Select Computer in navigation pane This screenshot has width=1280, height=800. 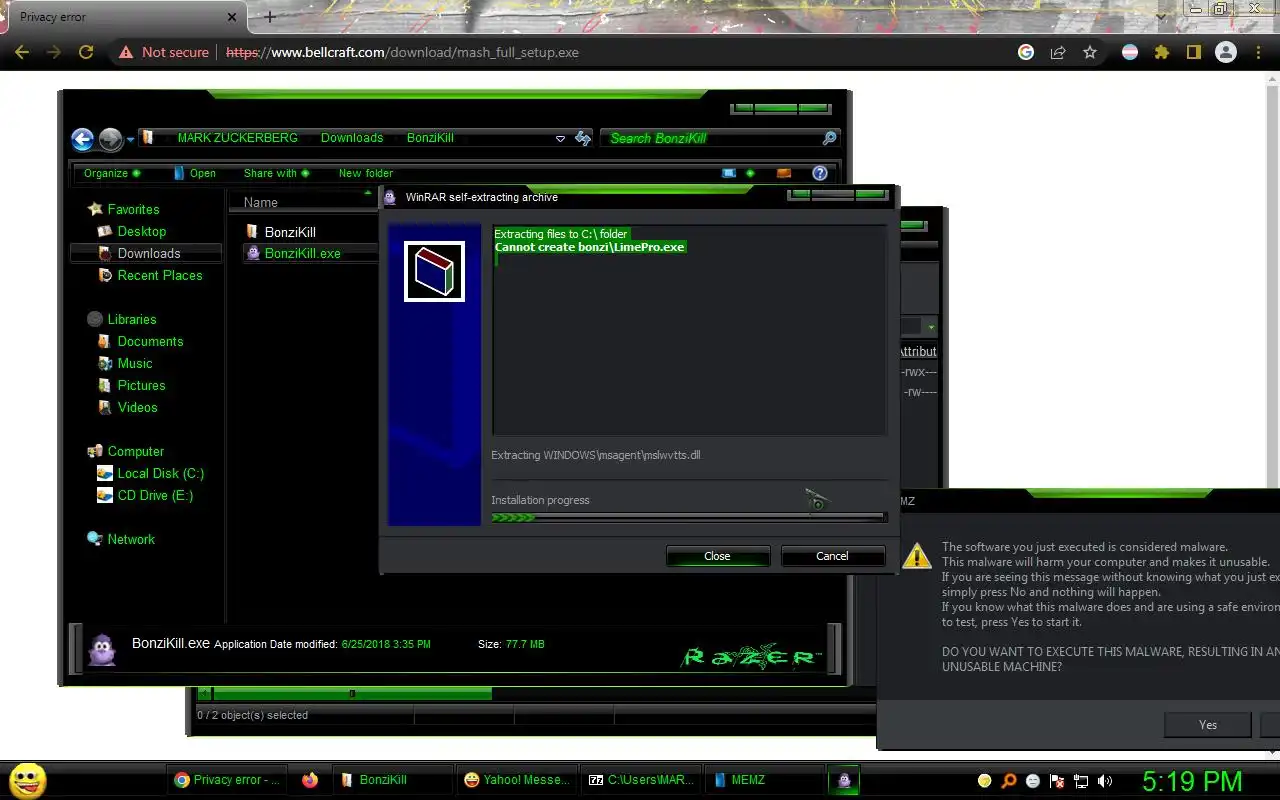coord(126,451)
